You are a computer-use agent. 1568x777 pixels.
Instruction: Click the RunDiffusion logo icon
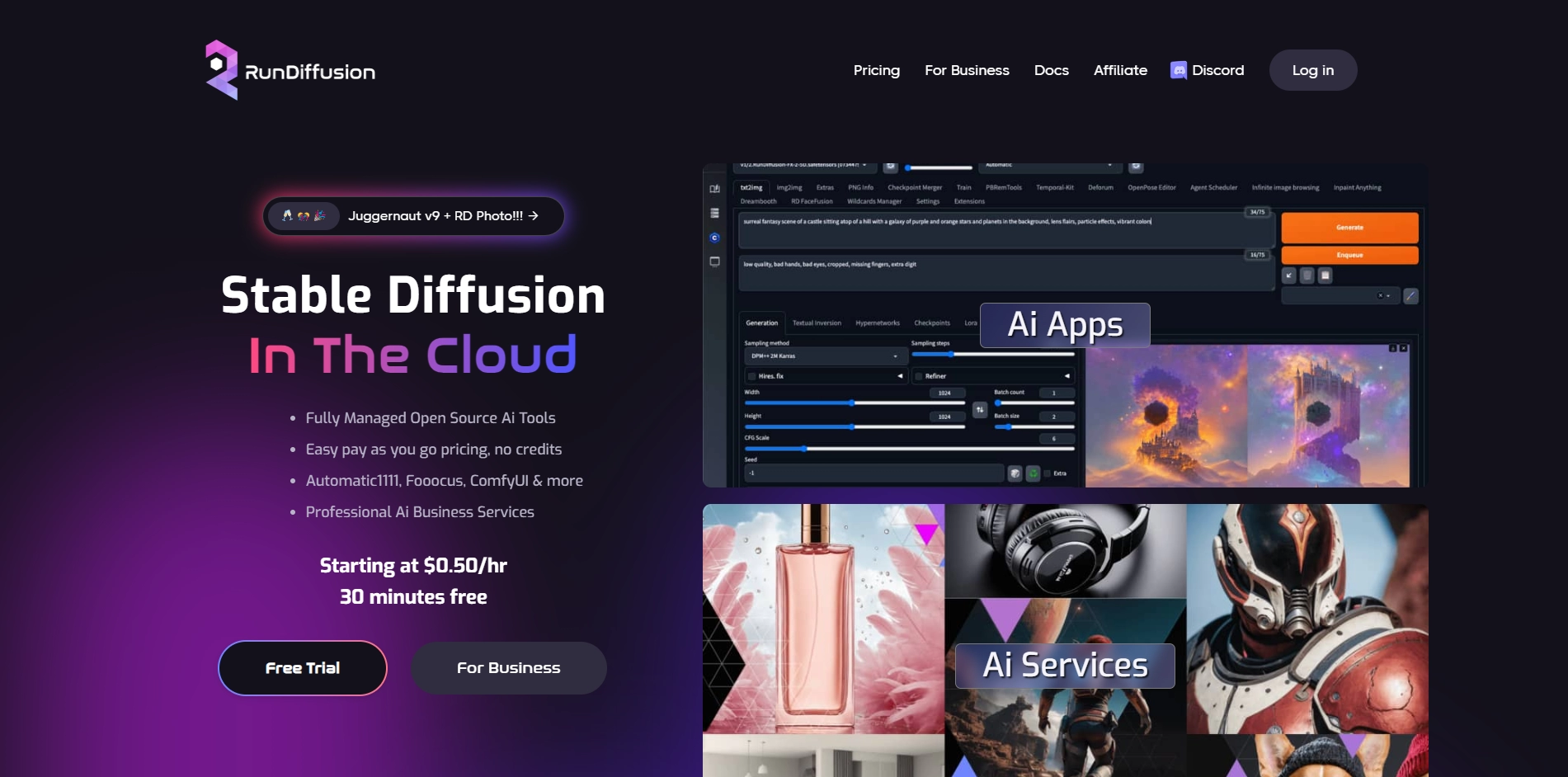point(221,70)
